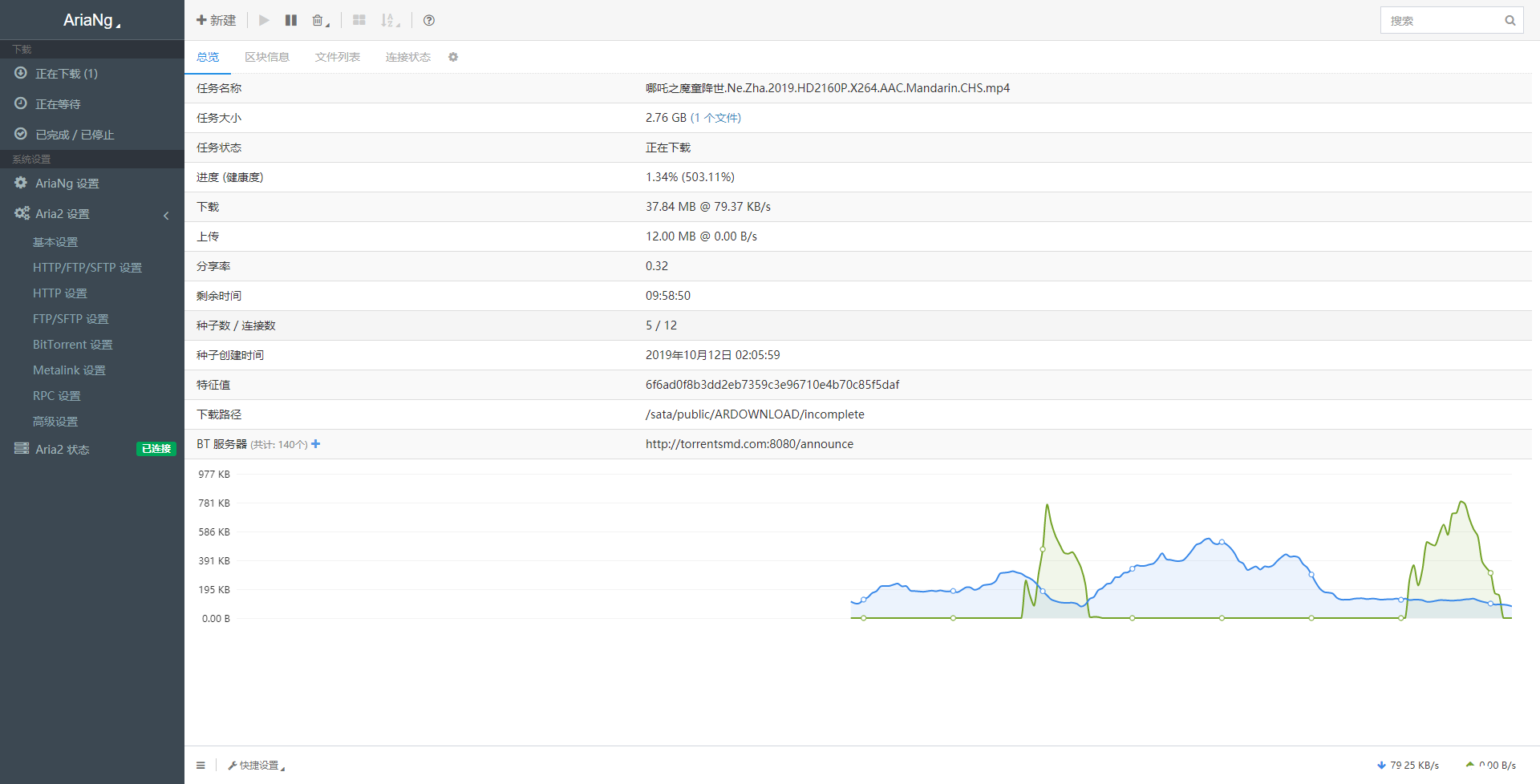
Task: Click the 1 个文件 link
Action: click(715, 118)
